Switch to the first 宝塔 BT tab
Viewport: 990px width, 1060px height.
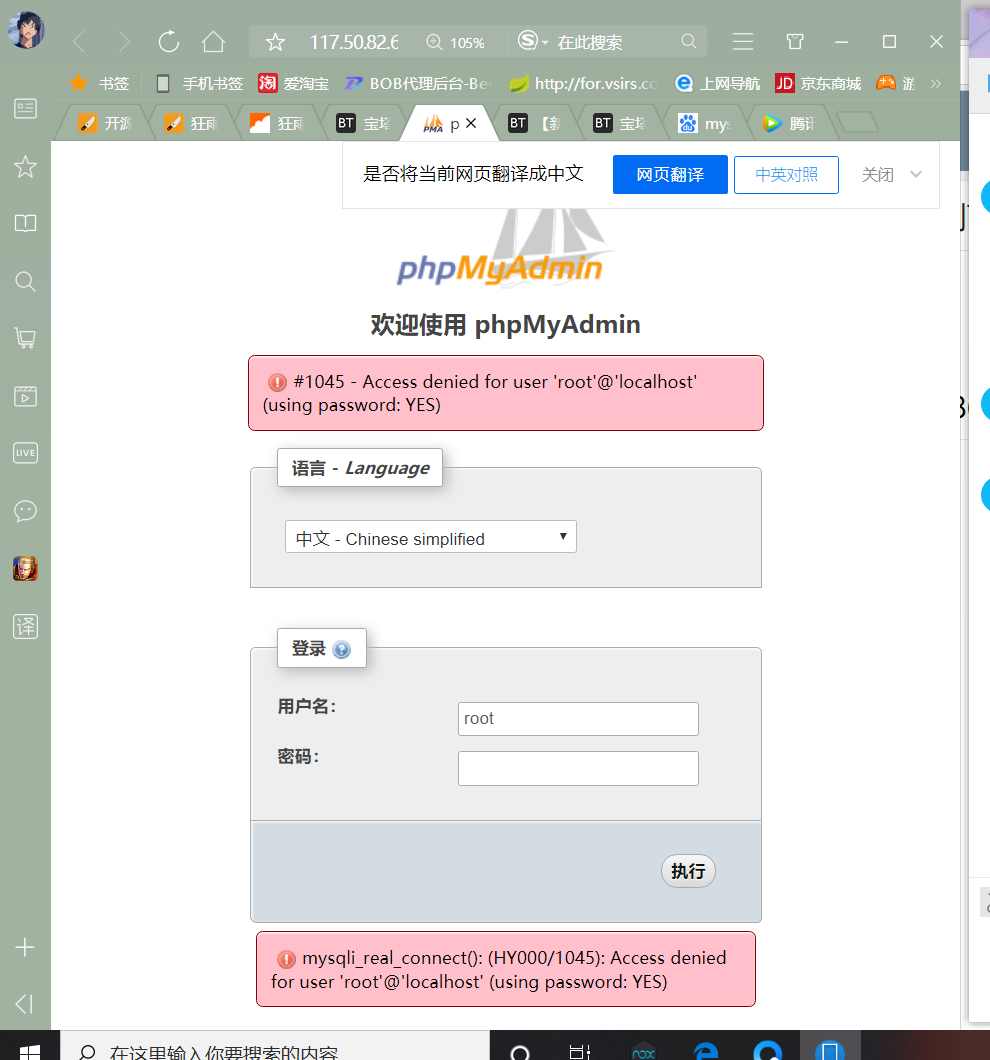tap(363, 123)
